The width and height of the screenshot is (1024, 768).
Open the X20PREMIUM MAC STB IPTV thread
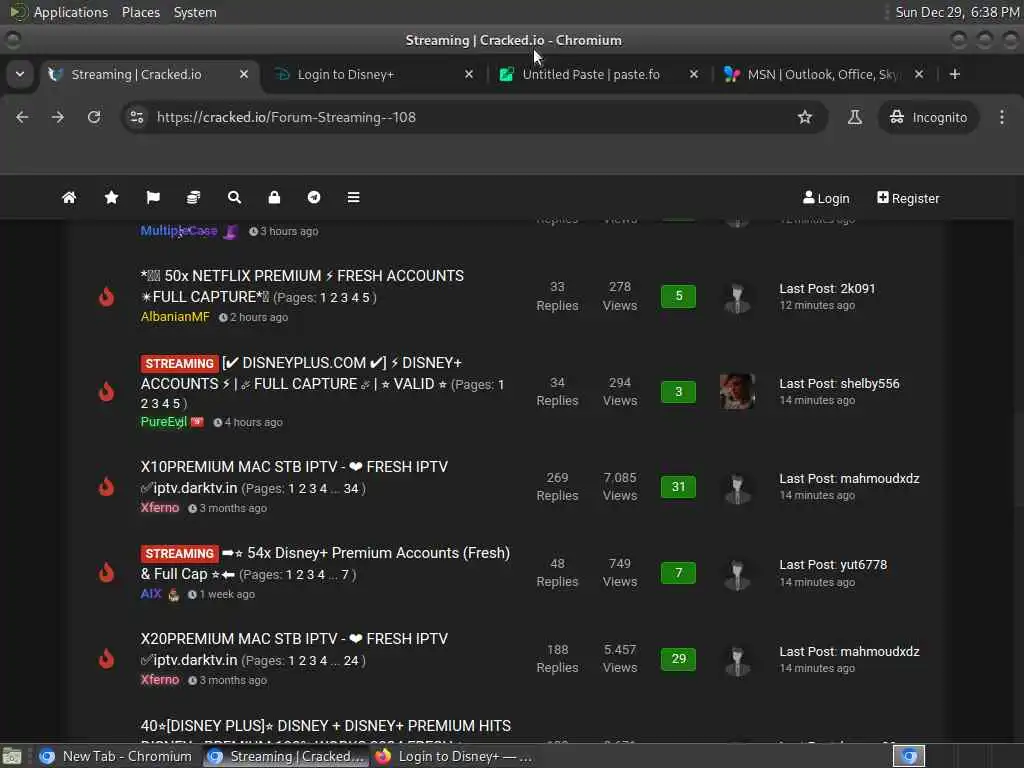pos(294,649)
